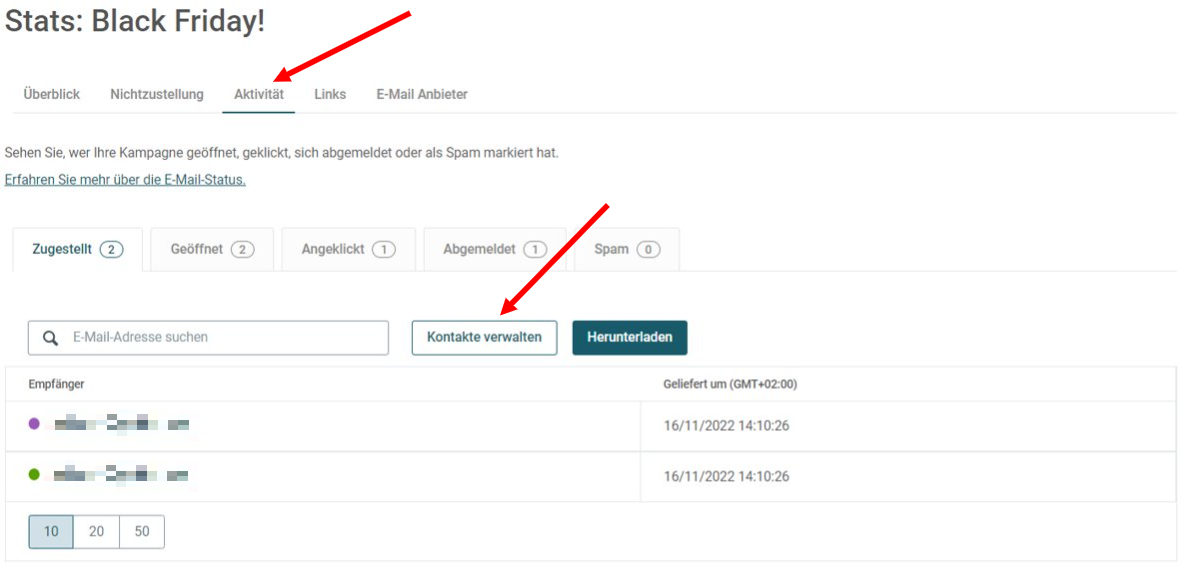Viewport: 1183px width, 568px height.
Task: Set page size to 50
Action: [x=142, y=532]
